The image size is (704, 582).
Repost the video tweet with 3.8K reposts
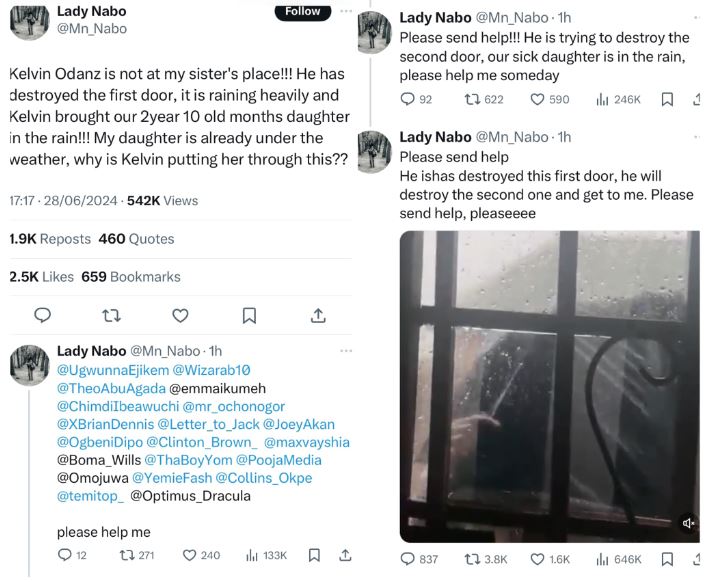tap(485, 559)
